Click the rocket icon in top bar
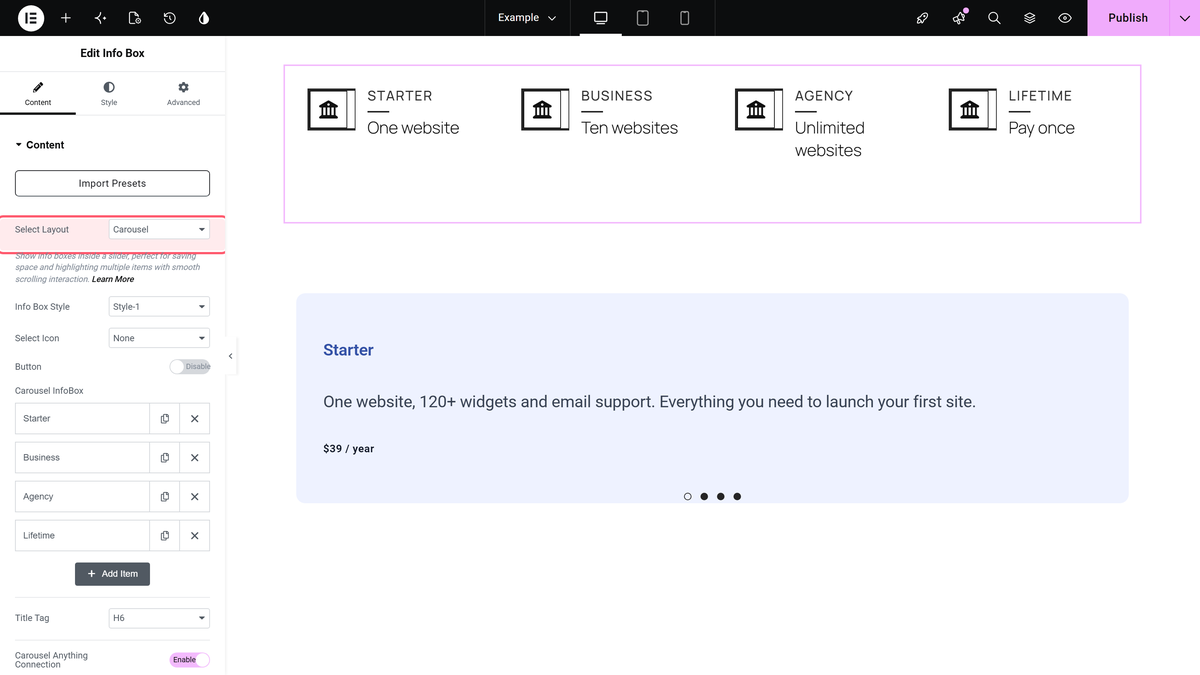The image size is (1200, 675). 923,18
